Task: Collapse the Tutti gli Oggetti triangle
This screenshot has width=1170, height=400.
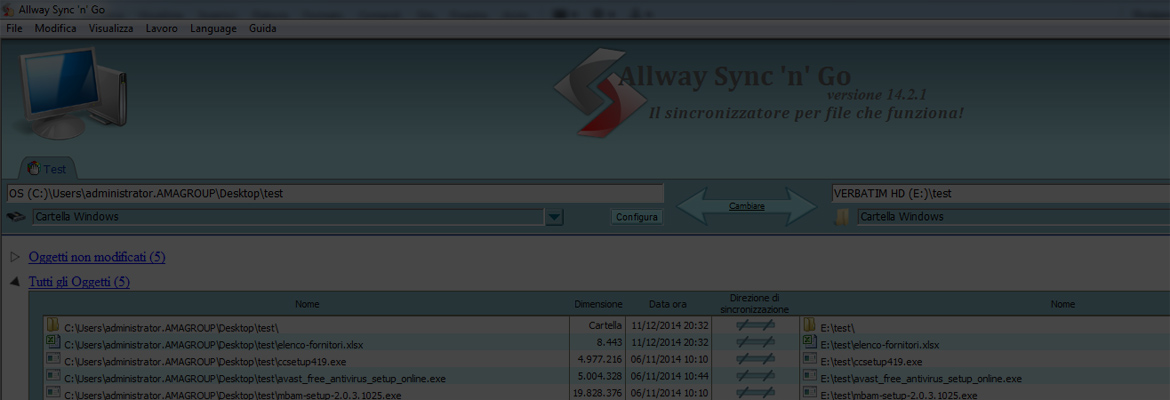Action: (15, 282)
